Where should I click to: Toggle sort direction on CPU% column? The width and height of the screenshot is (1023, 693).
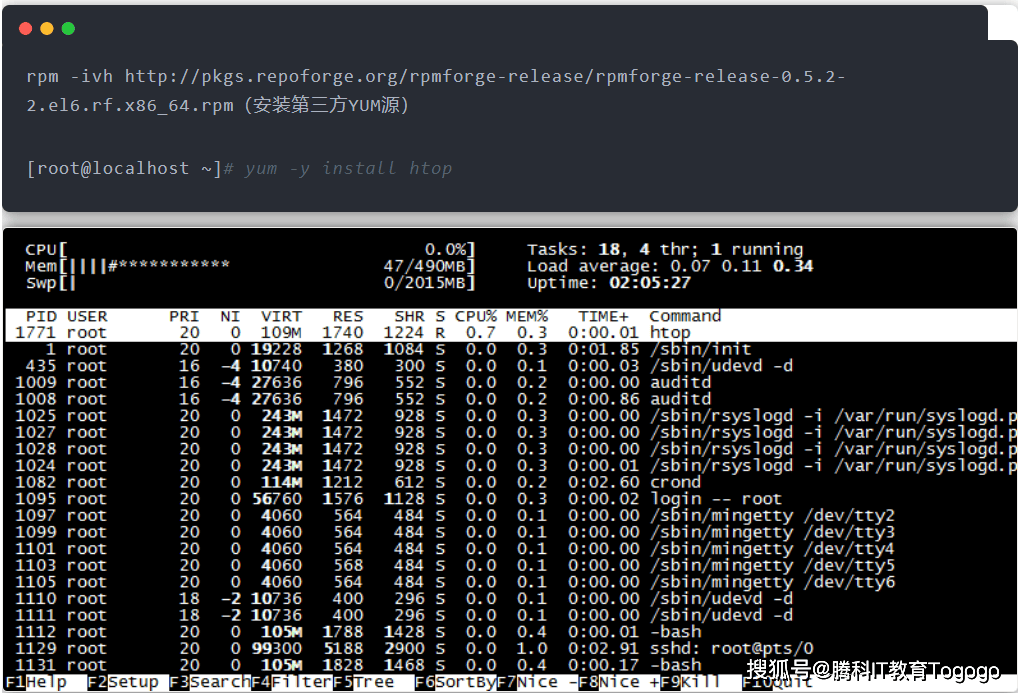pos(470,316)
